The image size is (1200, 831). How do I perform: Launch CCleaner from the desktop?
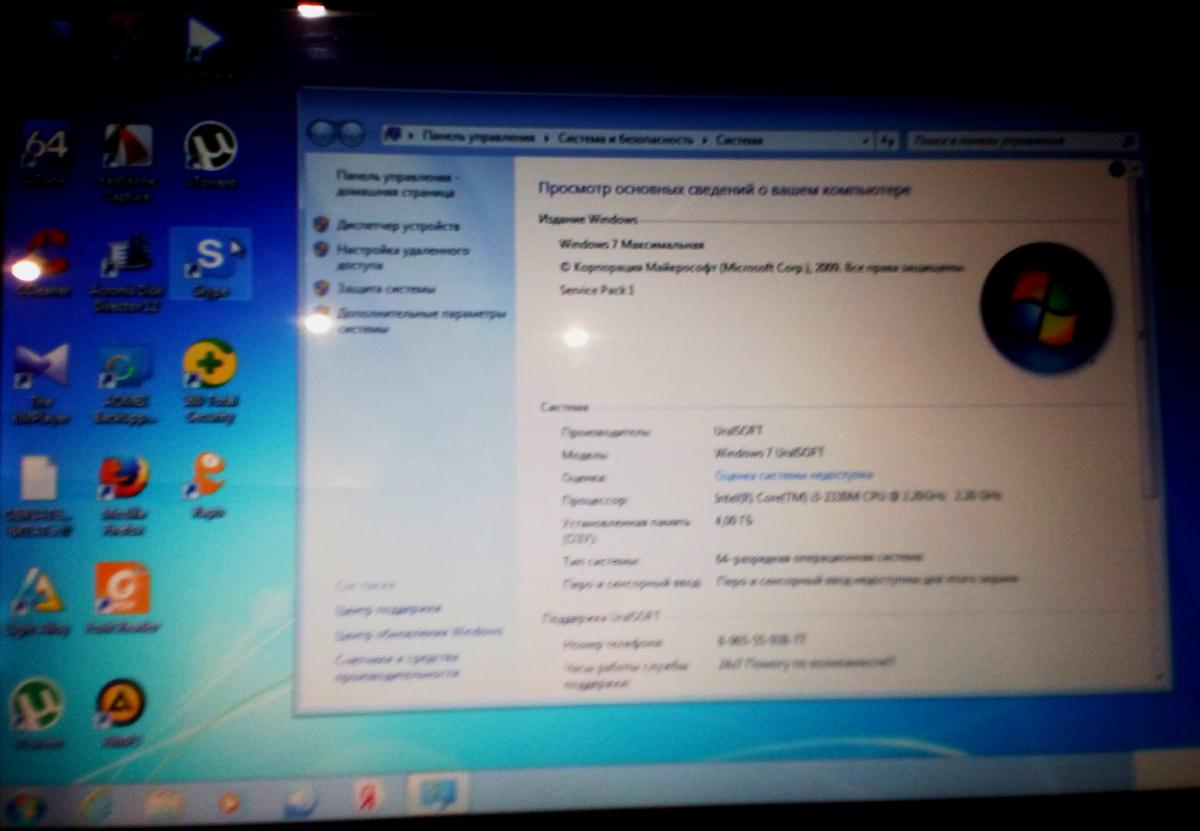[42, 262]
